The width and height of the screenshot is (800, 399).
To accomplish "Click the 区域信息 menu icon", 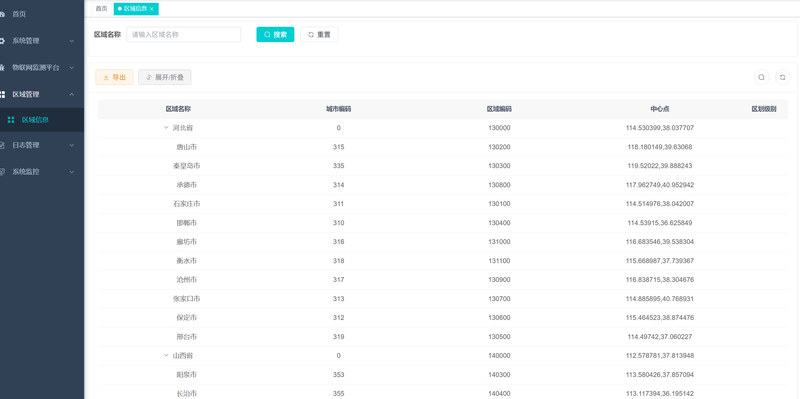I will tap(11, 120).
